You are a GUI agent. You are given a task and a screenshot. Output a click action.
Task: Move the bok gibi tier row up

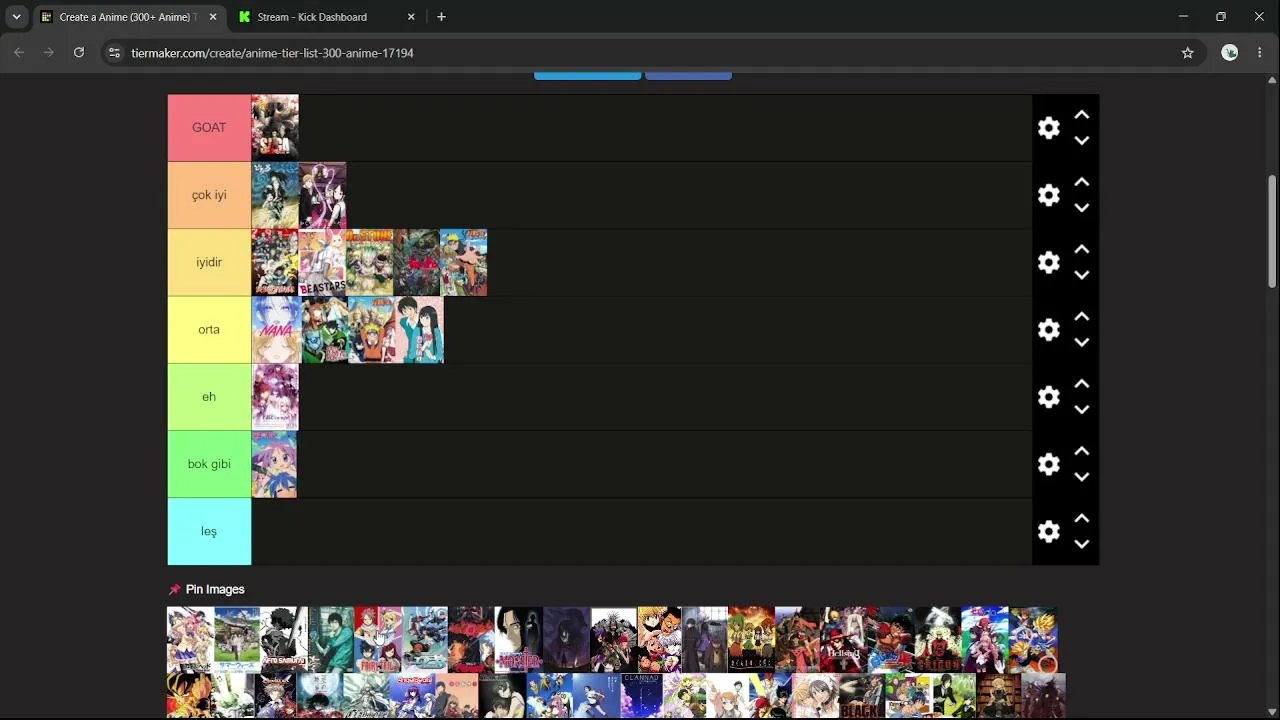1081,451
